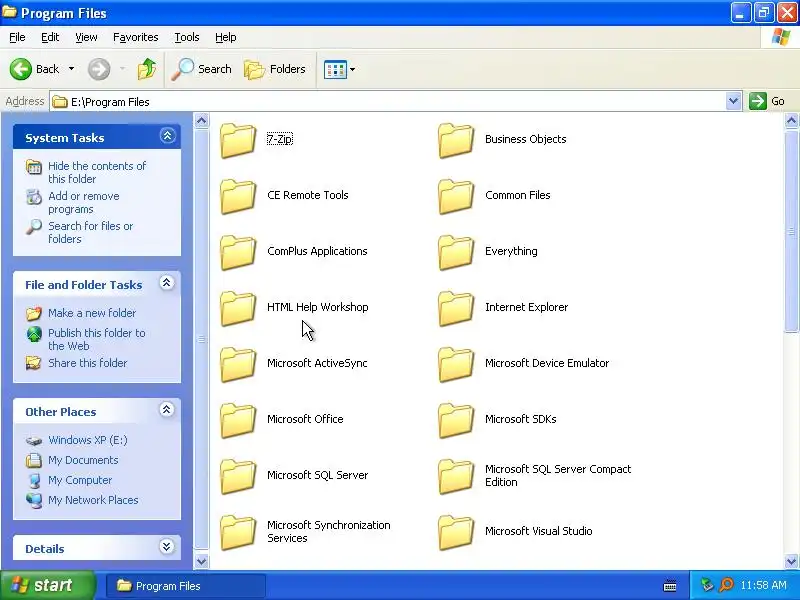
Task: Select the 7-Zip folder icon
Action: tap(238, 140)
